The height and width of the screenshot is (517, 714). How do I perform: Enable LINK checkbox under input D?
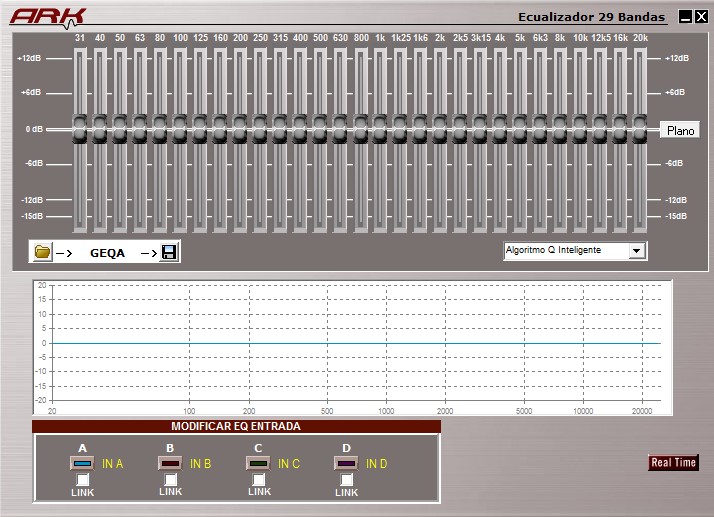(347, 480)
